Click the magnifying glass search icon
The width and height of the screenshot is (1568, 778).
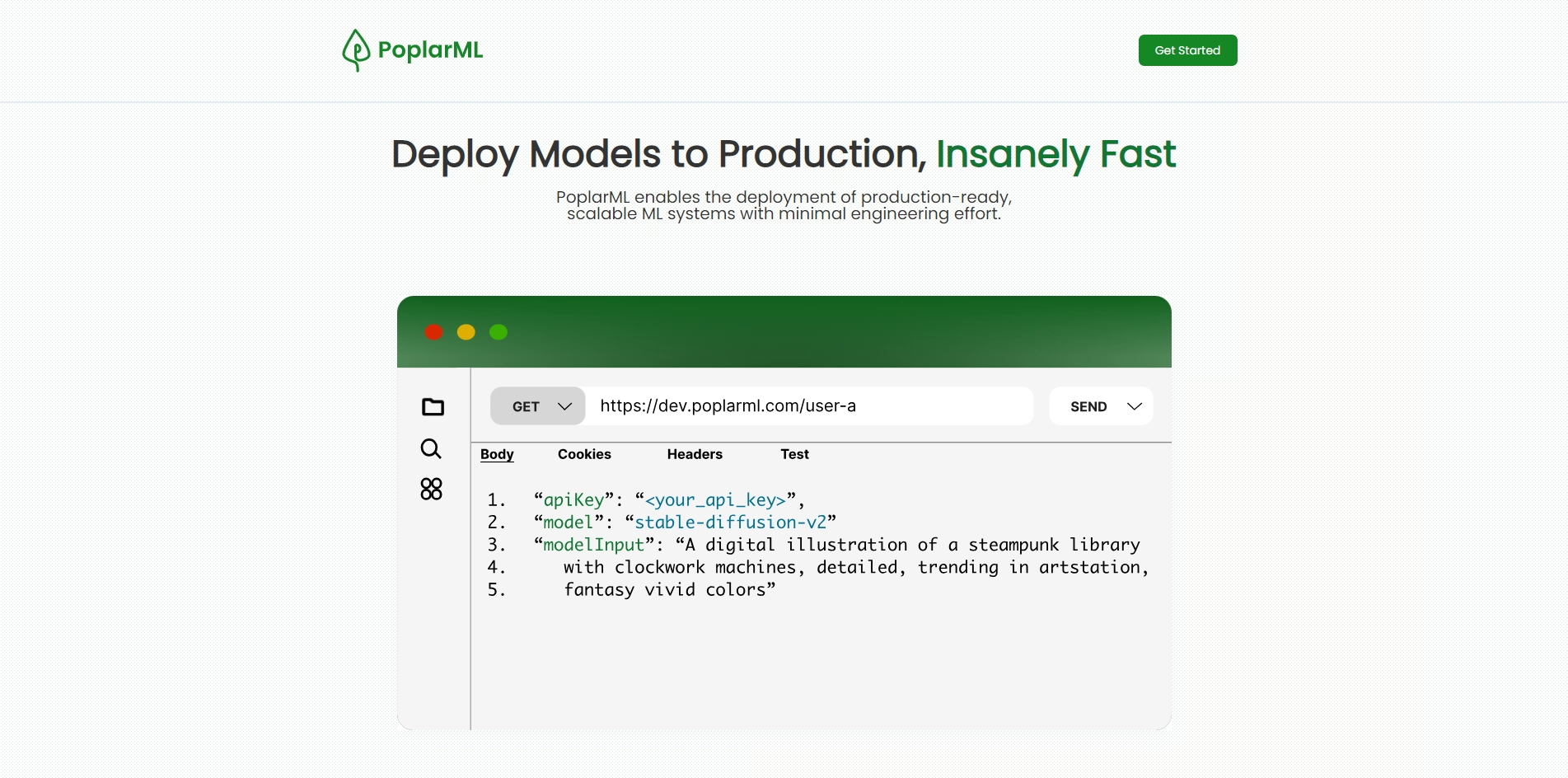431,448
